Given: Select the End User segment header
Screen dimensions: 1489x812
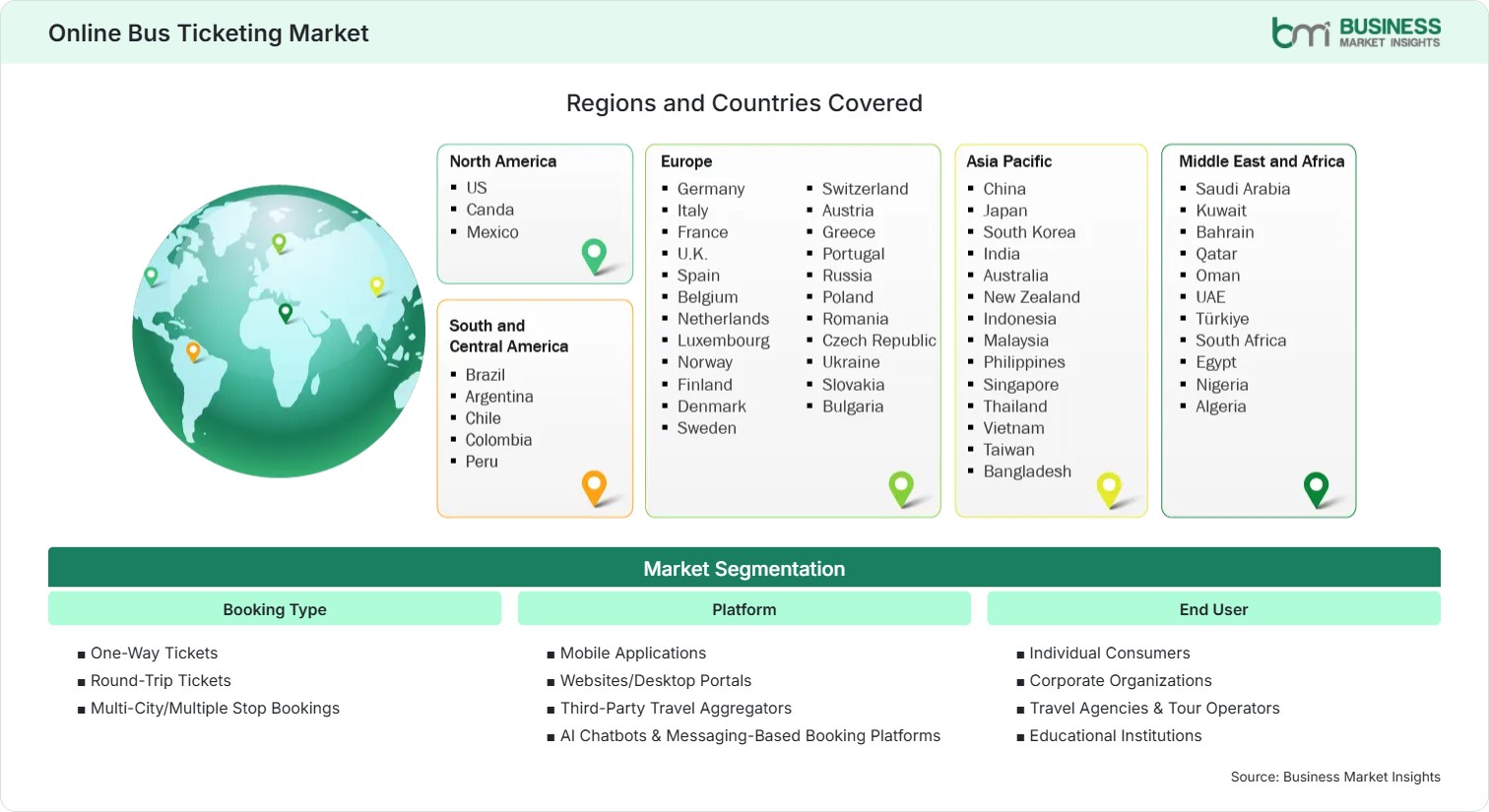Looking at the screenshot, I should (x=1213, y=609).
